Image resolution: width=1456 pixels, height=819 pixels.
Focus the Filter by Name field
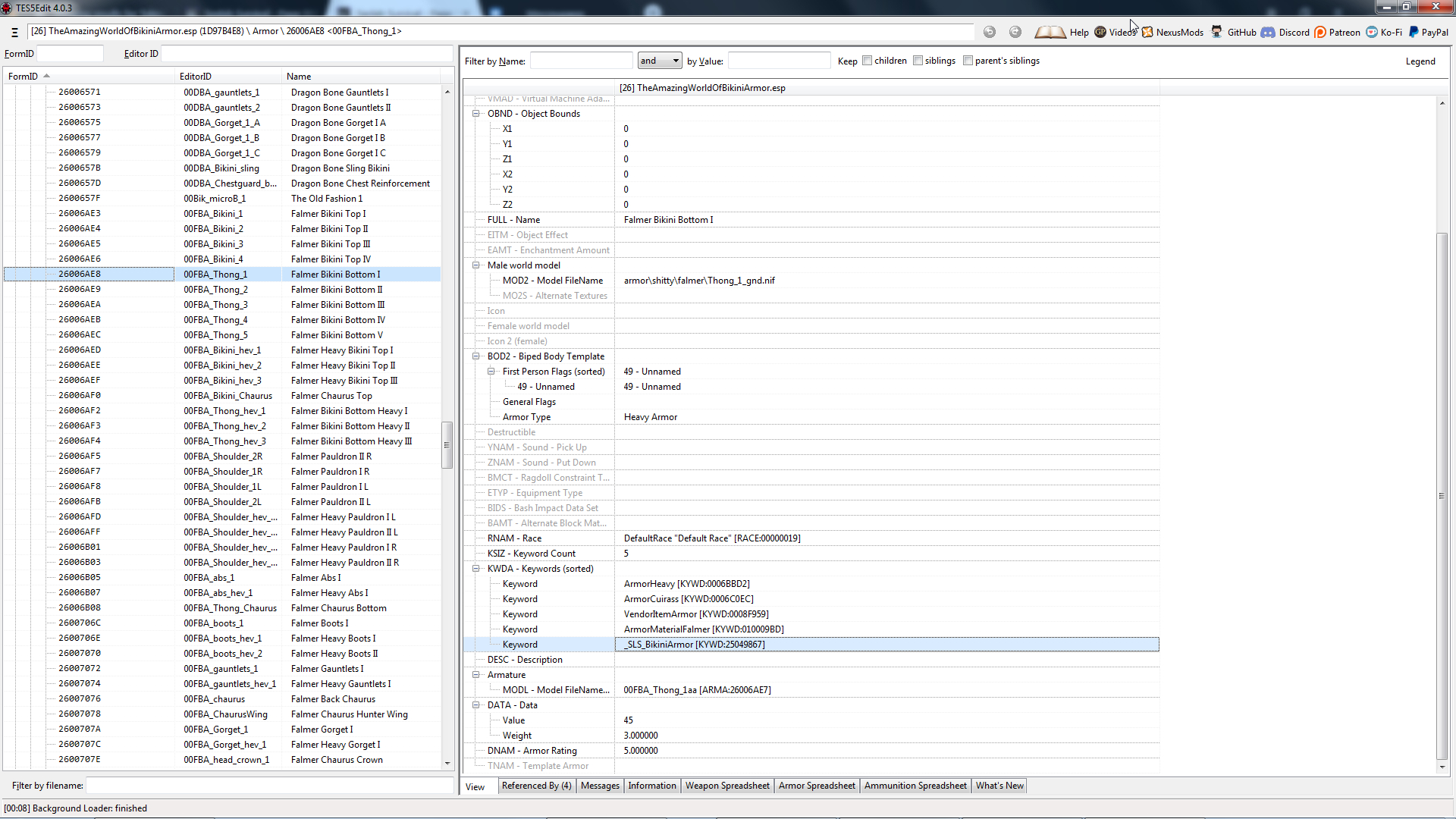tap(581, 61)
